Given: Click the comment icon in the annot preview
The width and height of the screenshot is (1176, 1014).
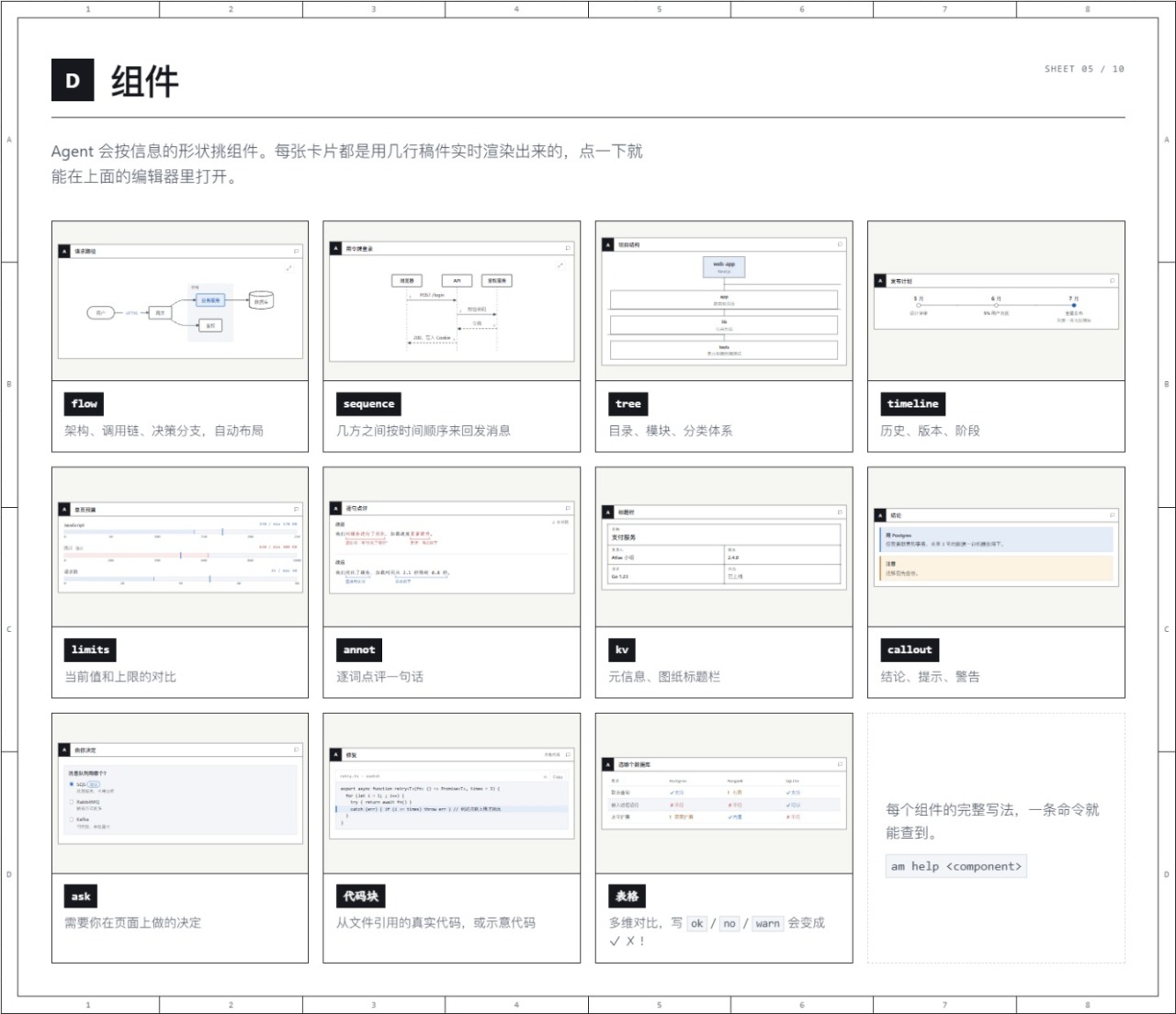Looking at the screenshot, I should point(568,508).
